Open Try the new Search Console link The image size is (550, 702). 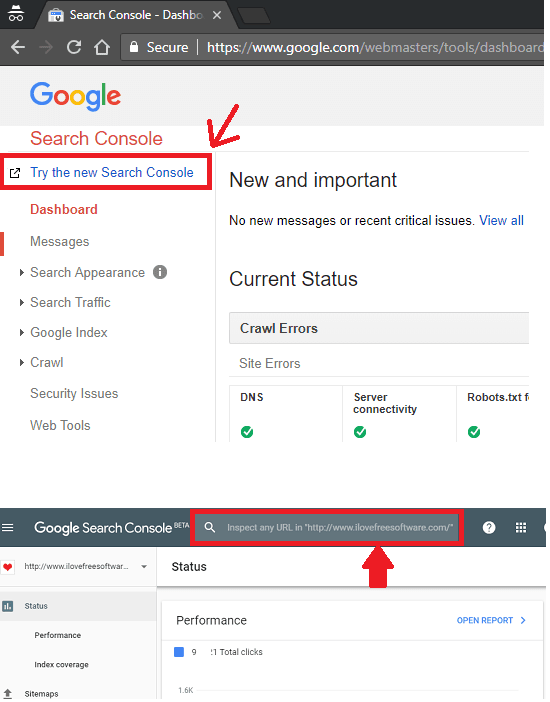[112, 172]
